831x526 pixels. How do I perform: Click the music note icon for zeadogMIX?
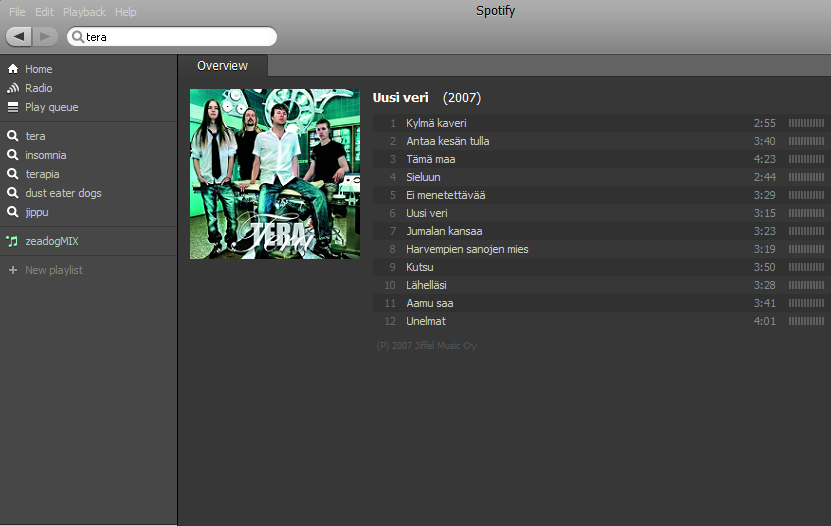(x=12, y=242)
